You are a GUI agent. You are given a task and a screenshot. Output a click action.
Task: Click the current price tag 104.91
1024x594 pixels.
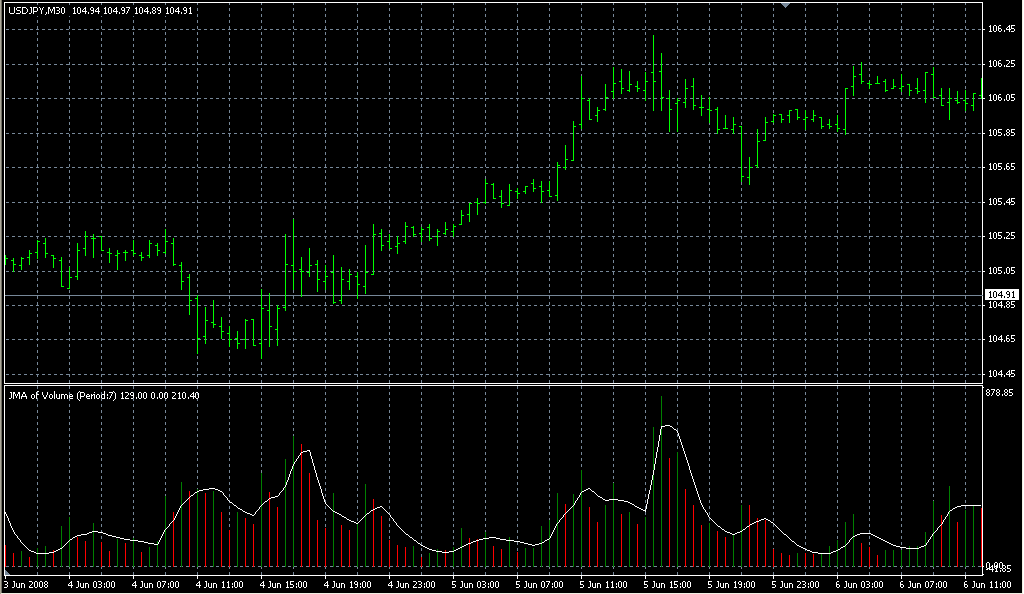(1001, 294)
